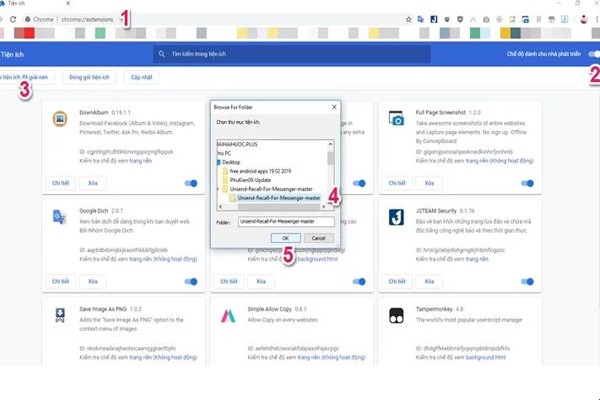Click Xóa to remove Full Page Screenshot
The width and height of the screenshot is (600, 400).
tap(429, 183)
